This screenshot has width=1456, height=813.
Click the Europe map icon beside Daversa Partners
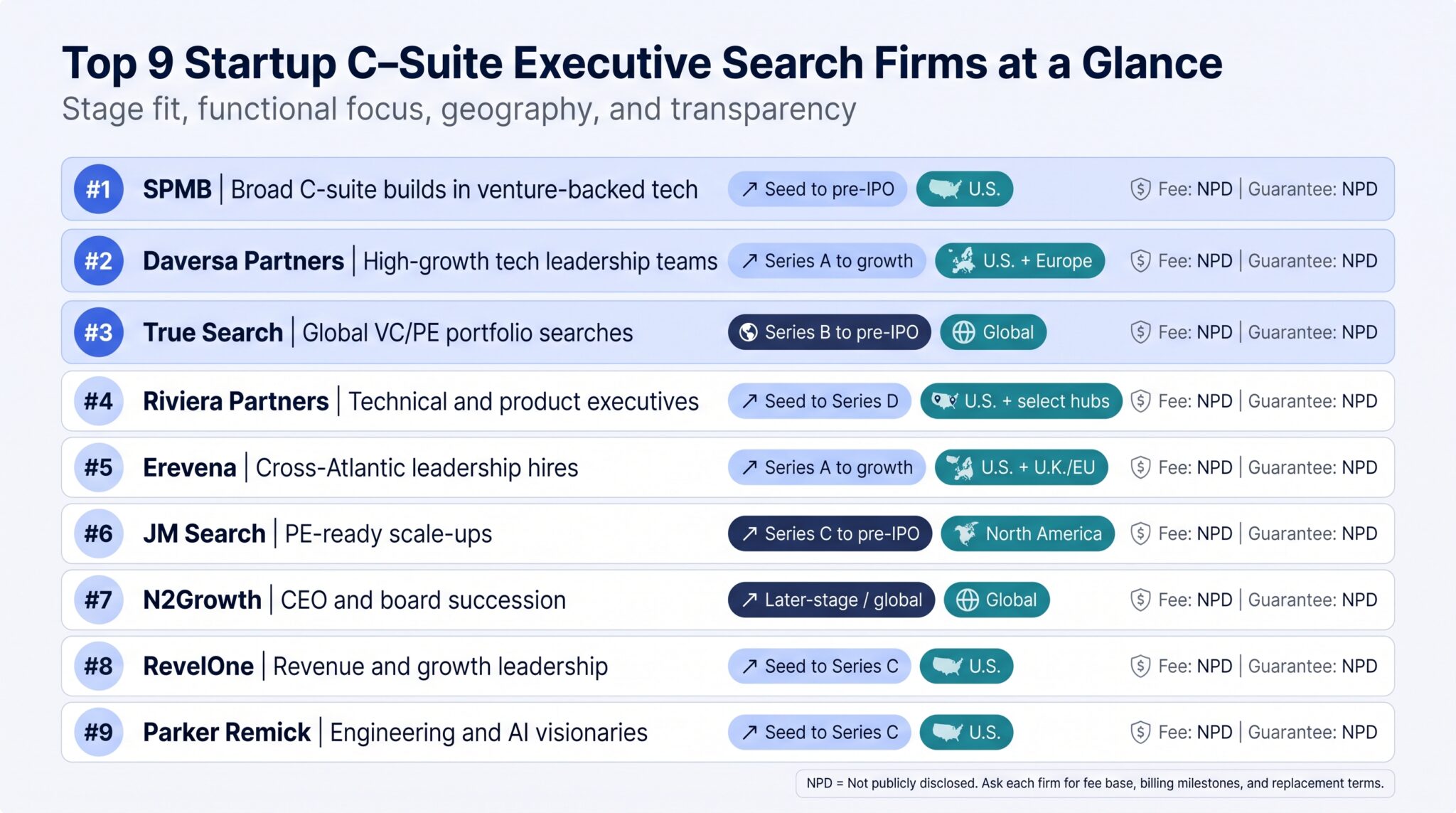(x=963, y=261)
